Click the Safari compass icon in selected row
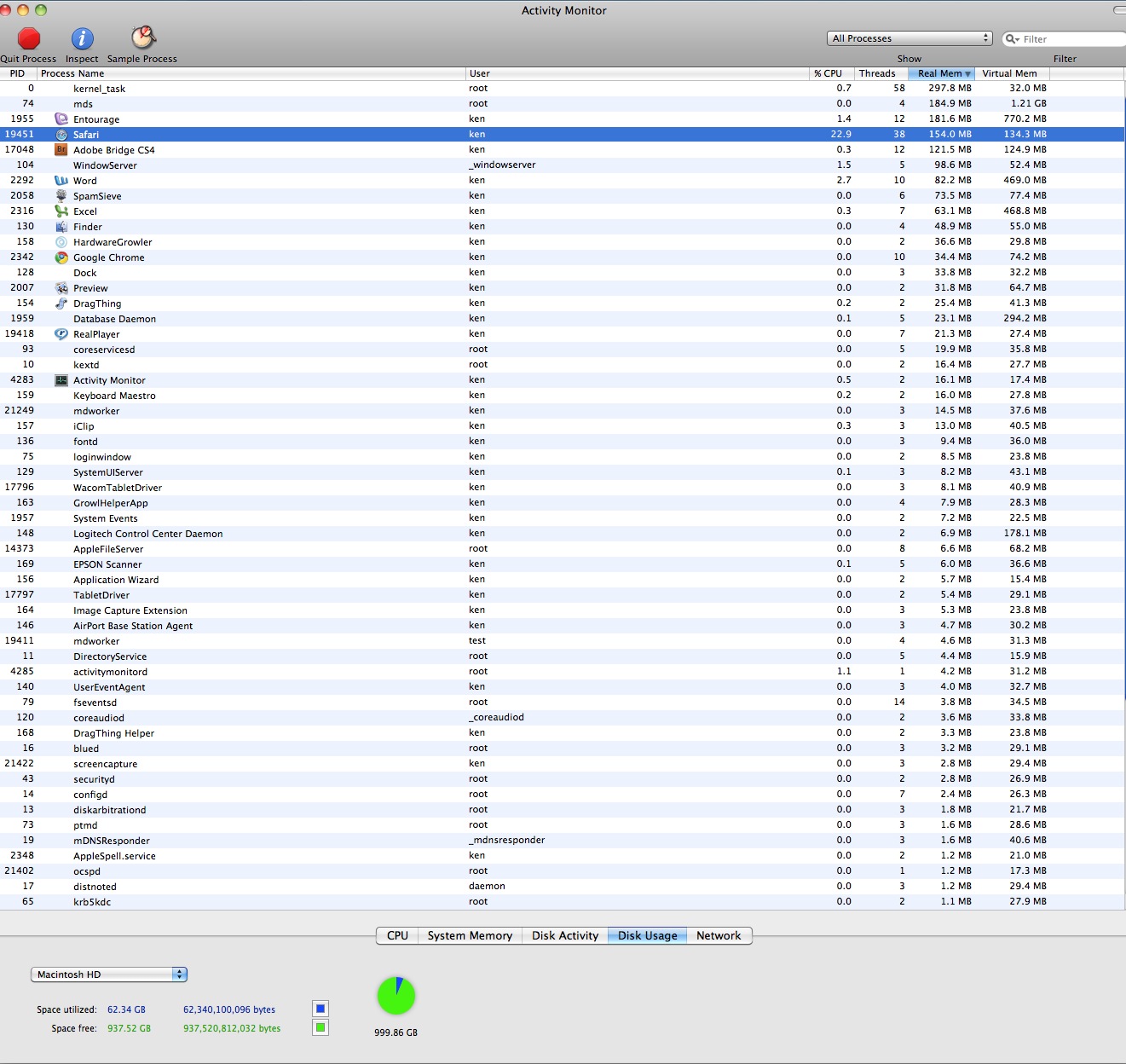The image size is (1126, 1064). (x=61, y=135)
